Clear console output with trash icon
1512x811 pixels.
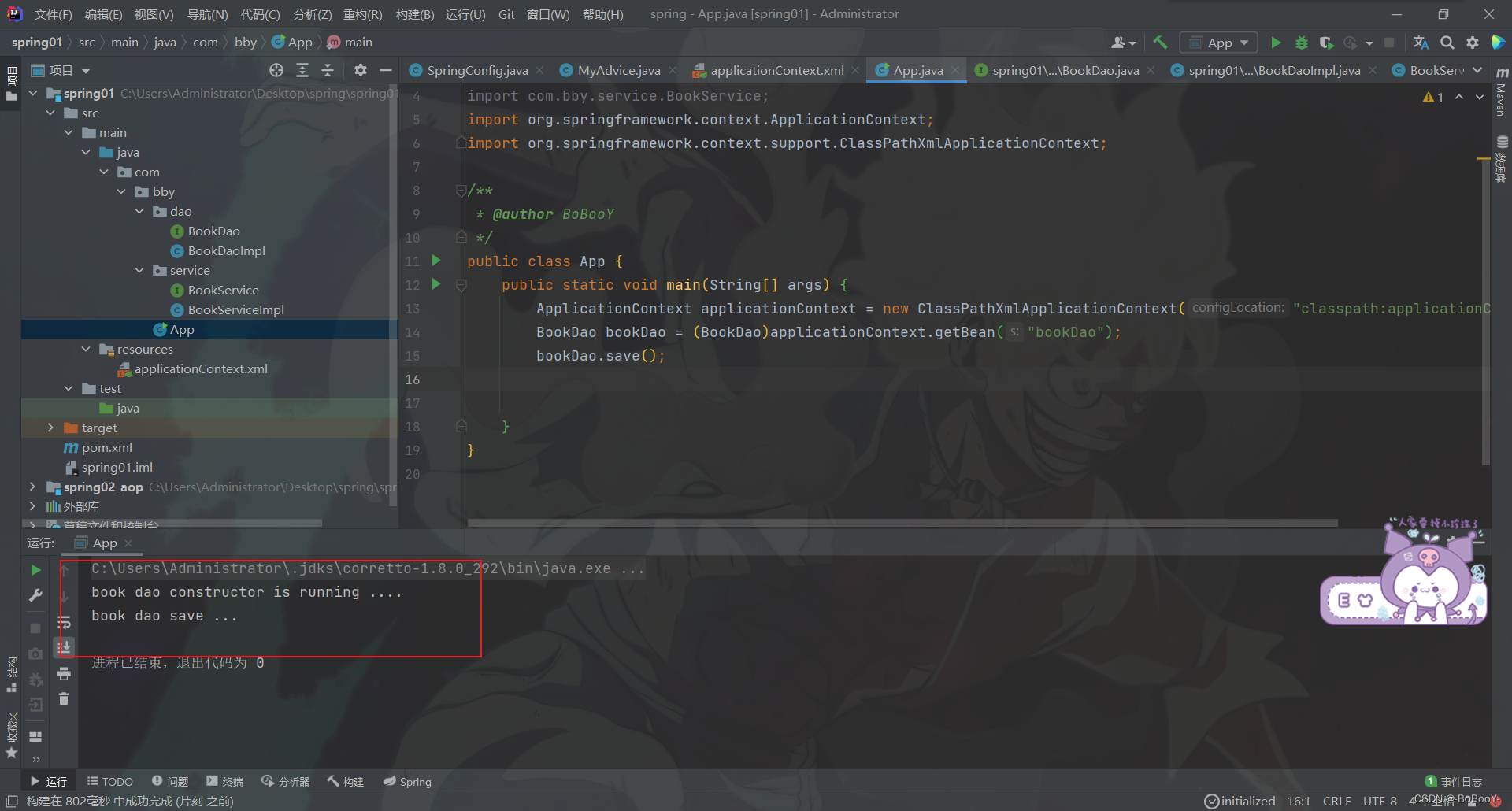click(x=64, y=699)
